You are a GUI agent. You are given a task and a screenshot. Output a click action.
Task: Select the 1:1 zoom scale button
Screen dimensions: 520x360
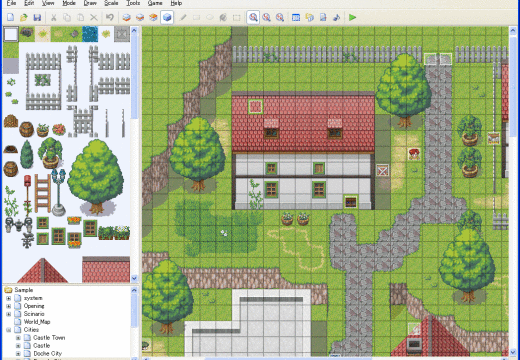(x=253, y=17)
